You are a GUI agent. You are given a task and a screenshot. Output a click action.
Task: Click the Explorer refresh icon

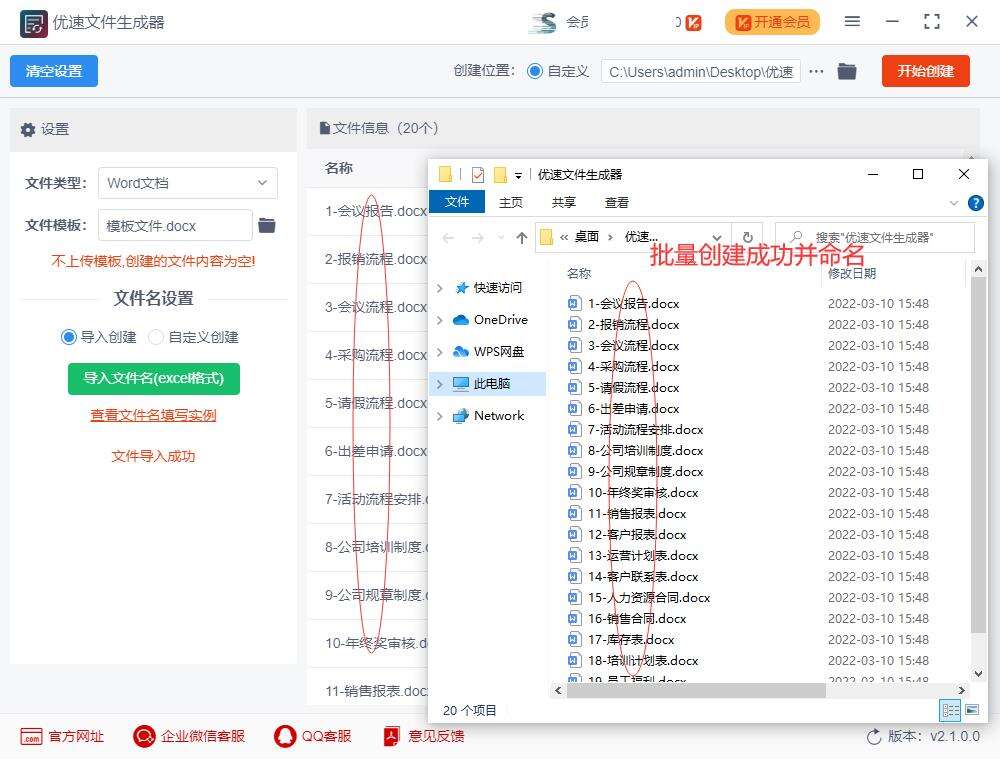747,237
